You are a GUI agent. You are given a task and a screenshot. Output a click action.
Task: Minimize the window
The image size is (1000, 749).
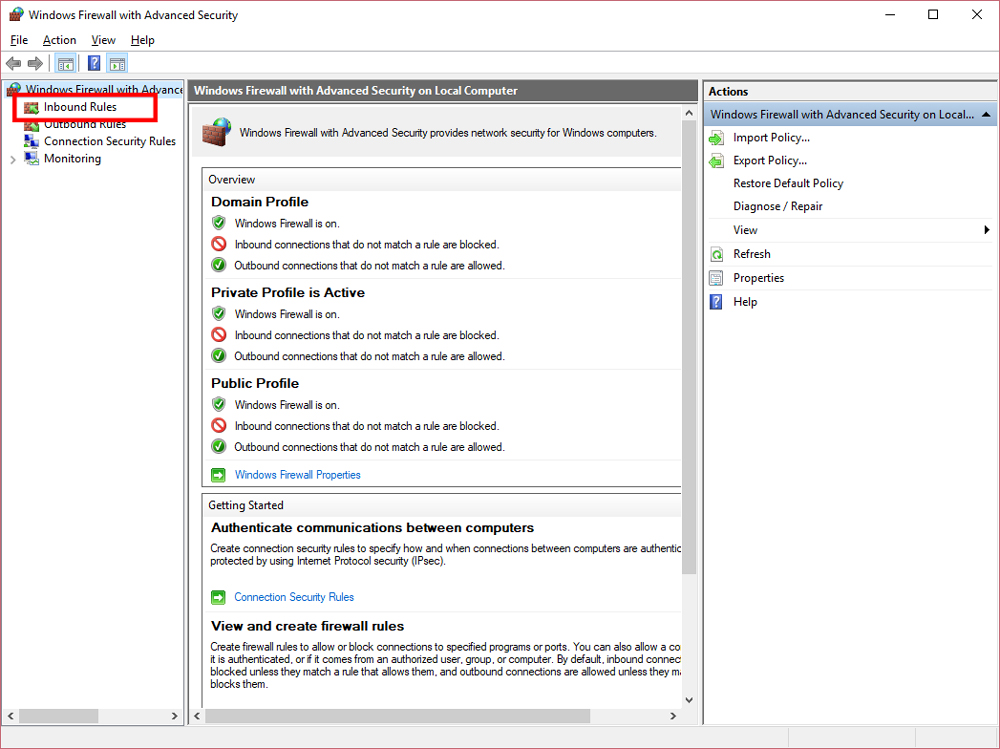890,15
